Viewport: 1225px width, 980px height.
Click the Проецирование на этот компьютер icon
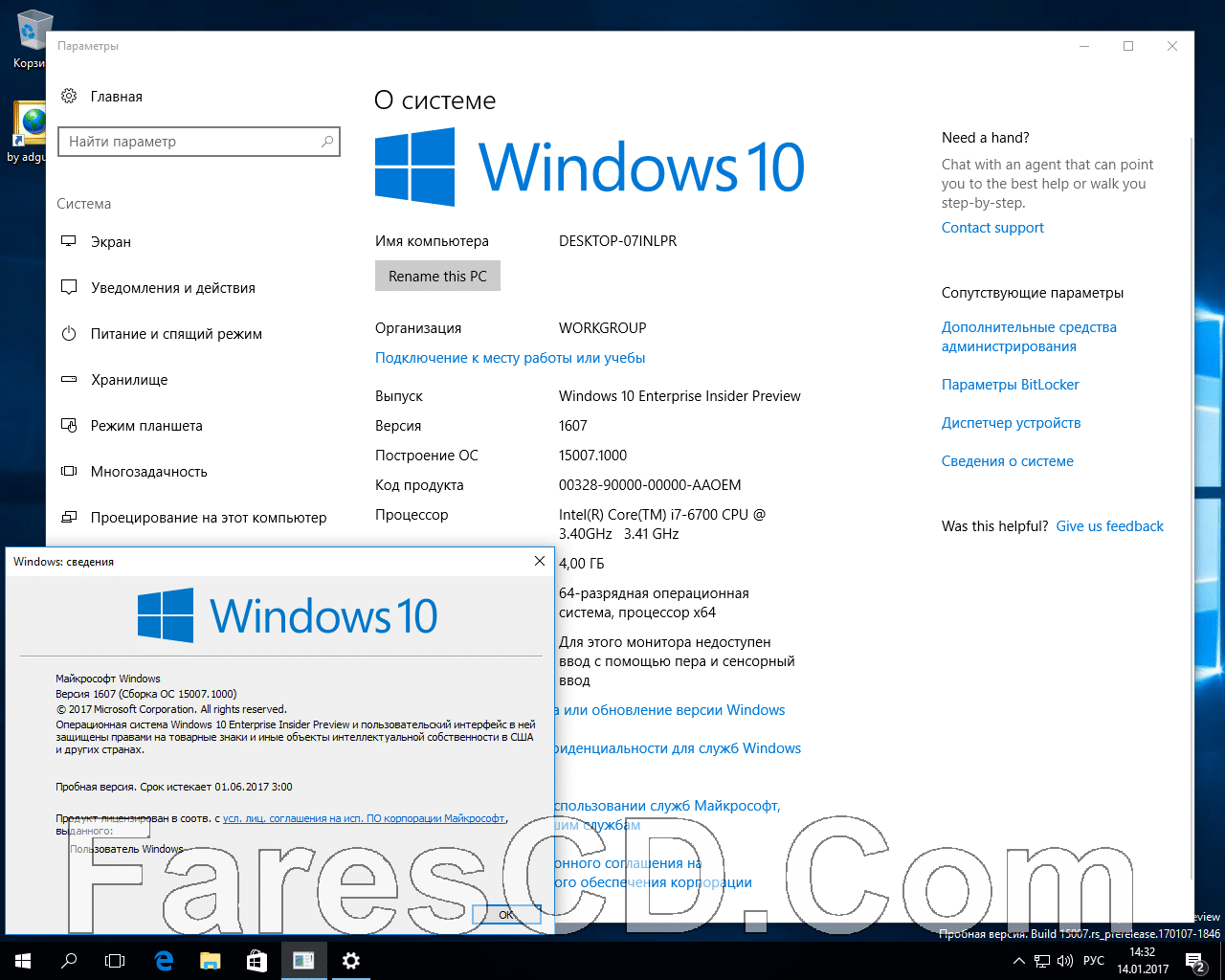pyautogui.click(x=69, y=517)
